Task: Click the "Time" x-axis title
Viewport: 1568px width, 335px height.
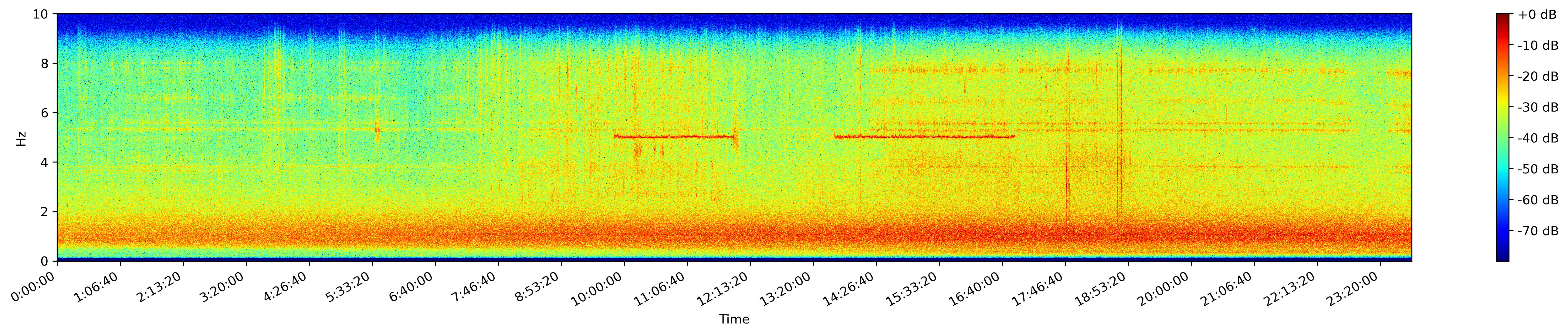Action: pyautogui.click(x=734, y=320)
